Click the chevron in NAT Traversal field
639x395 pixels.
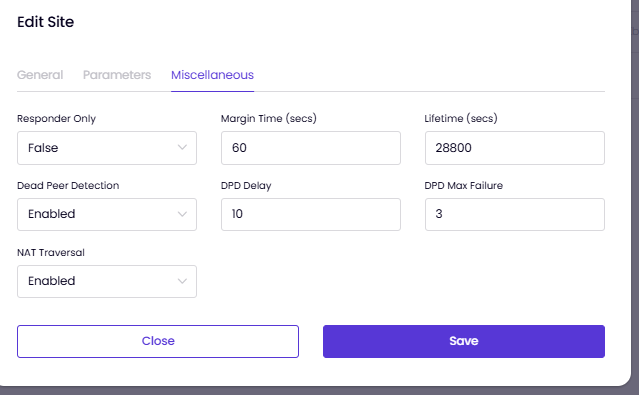[182, 281]
